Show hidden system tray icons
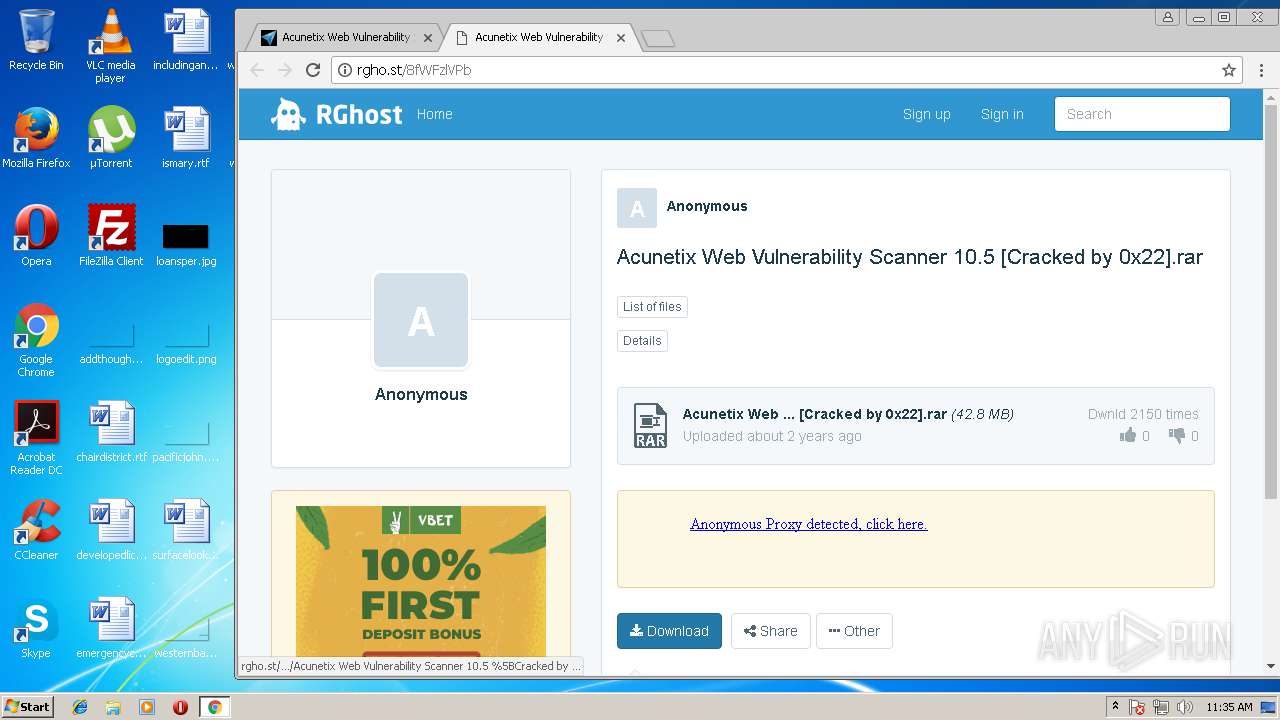This screenshot has width=1280, height=720. (1115, 707)
